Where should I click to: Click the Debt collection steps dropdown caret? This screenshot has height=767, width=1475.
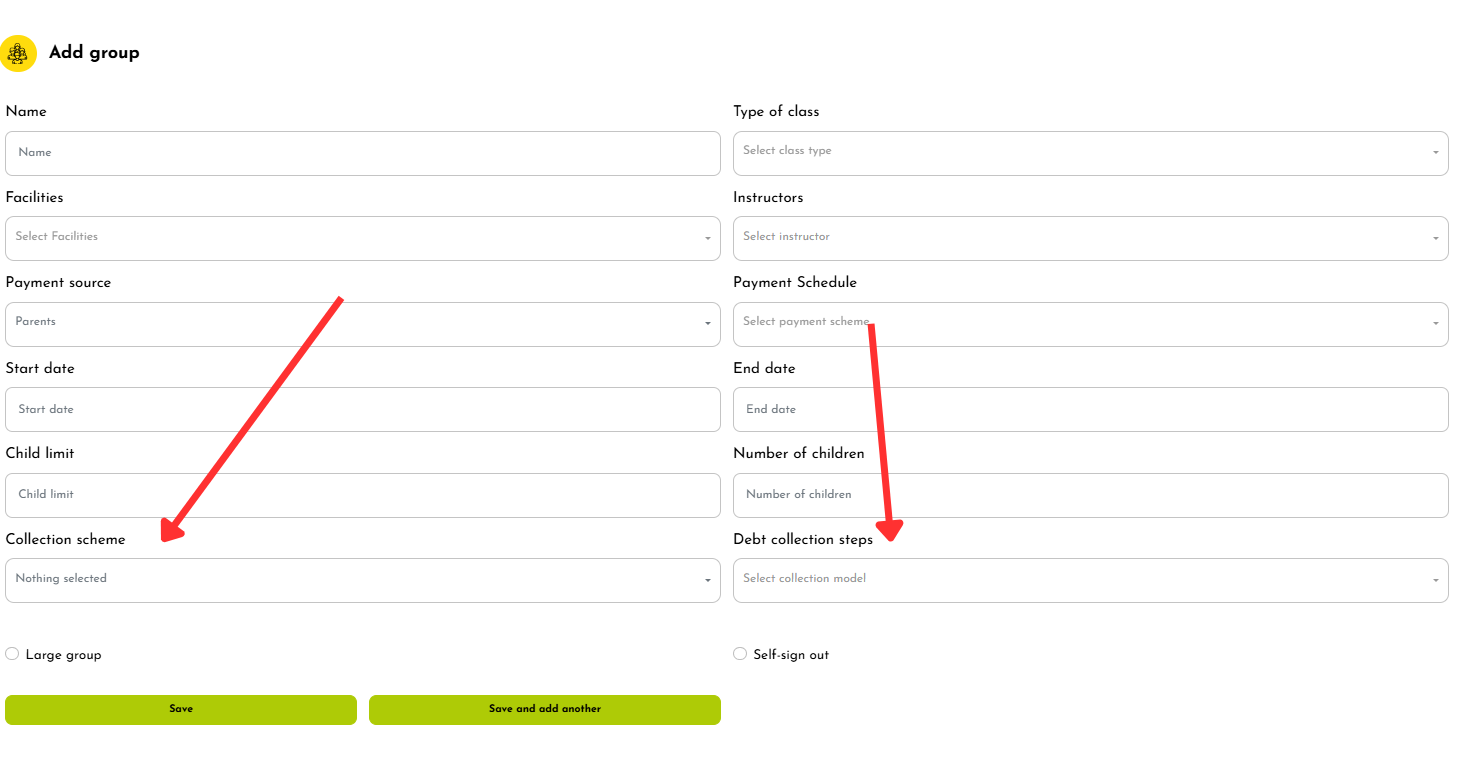(x=1435, y=581)
